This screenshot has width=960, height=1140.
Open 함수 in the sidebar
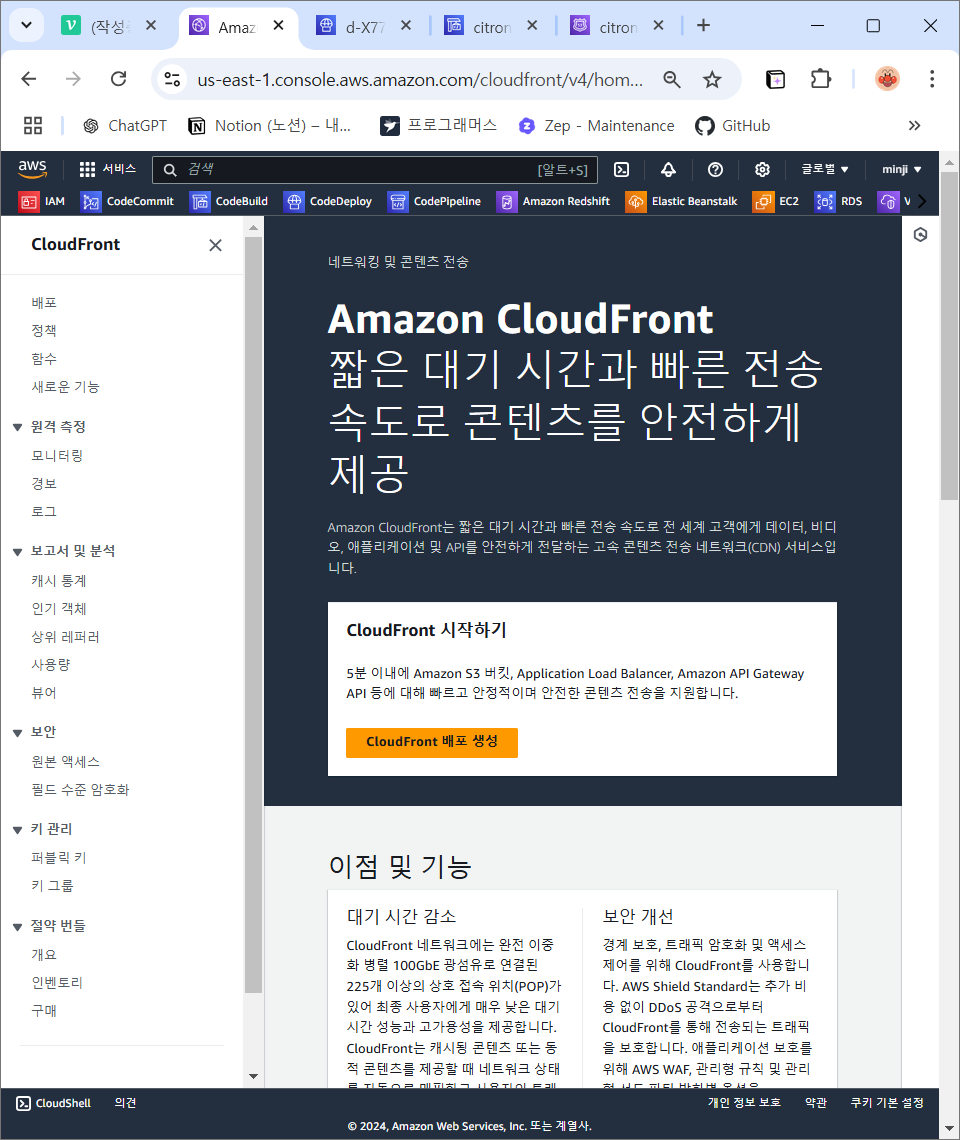[x=44, y=359]
